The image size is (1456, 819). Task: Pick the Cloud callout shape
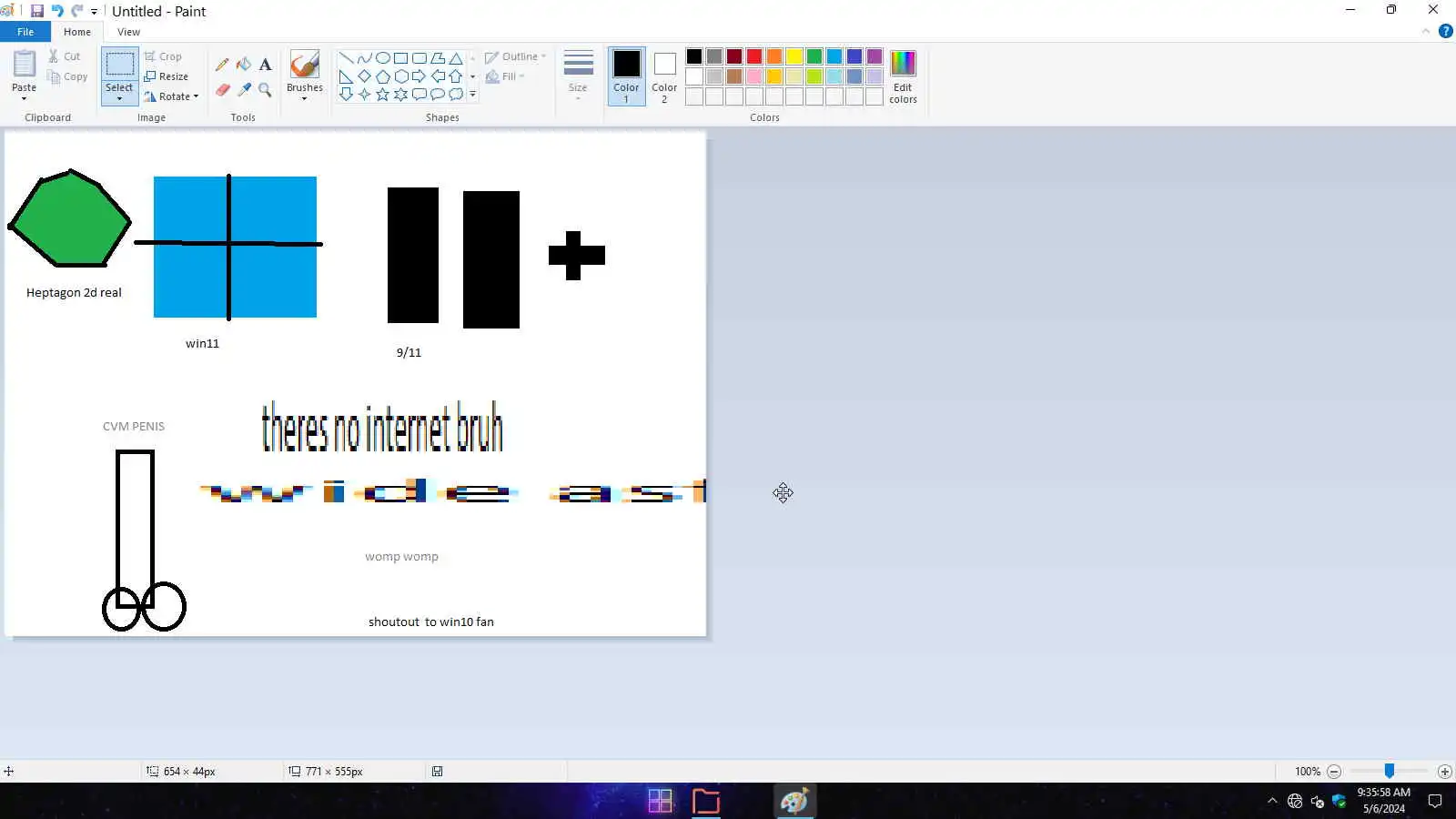(x=456, y=94)
